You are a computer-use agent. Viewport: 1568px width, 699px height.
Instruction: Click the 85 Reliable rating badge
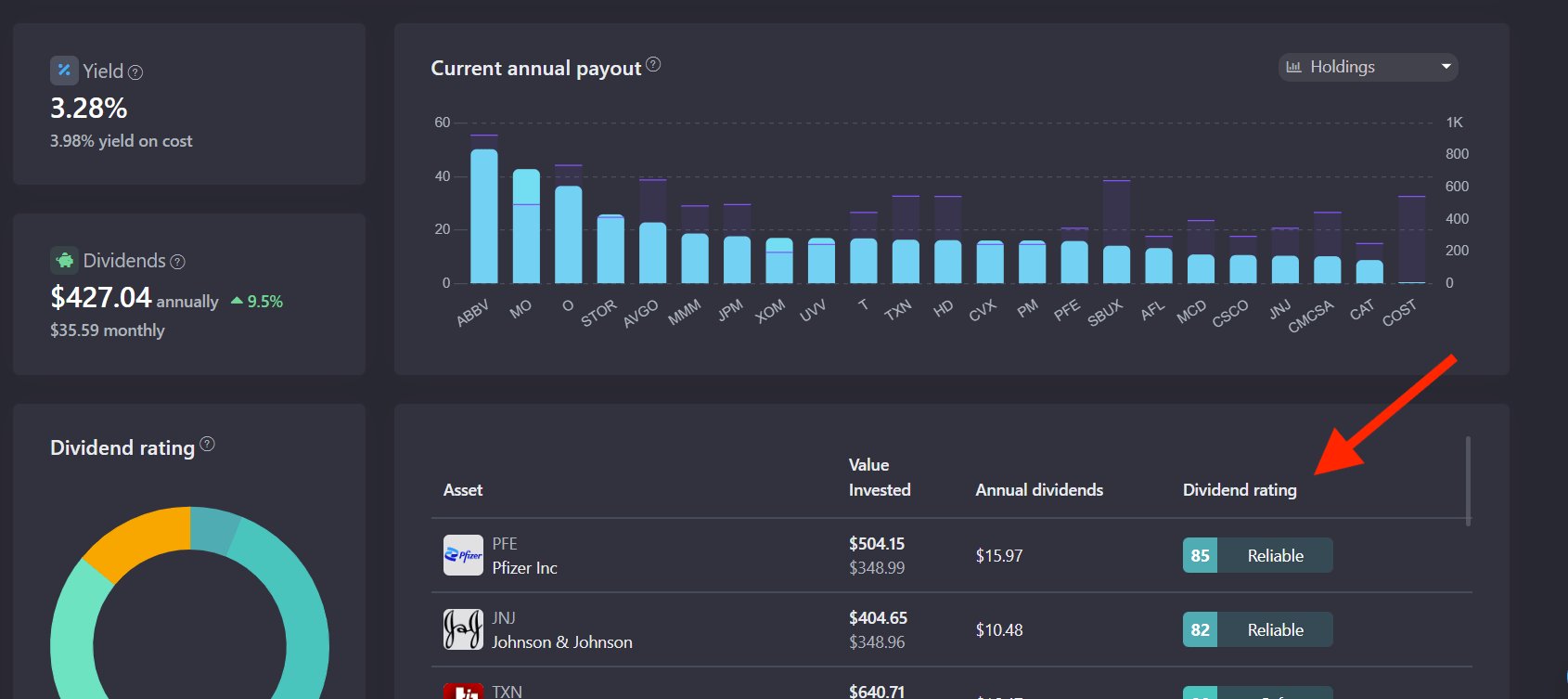[x=1257, y=555]
